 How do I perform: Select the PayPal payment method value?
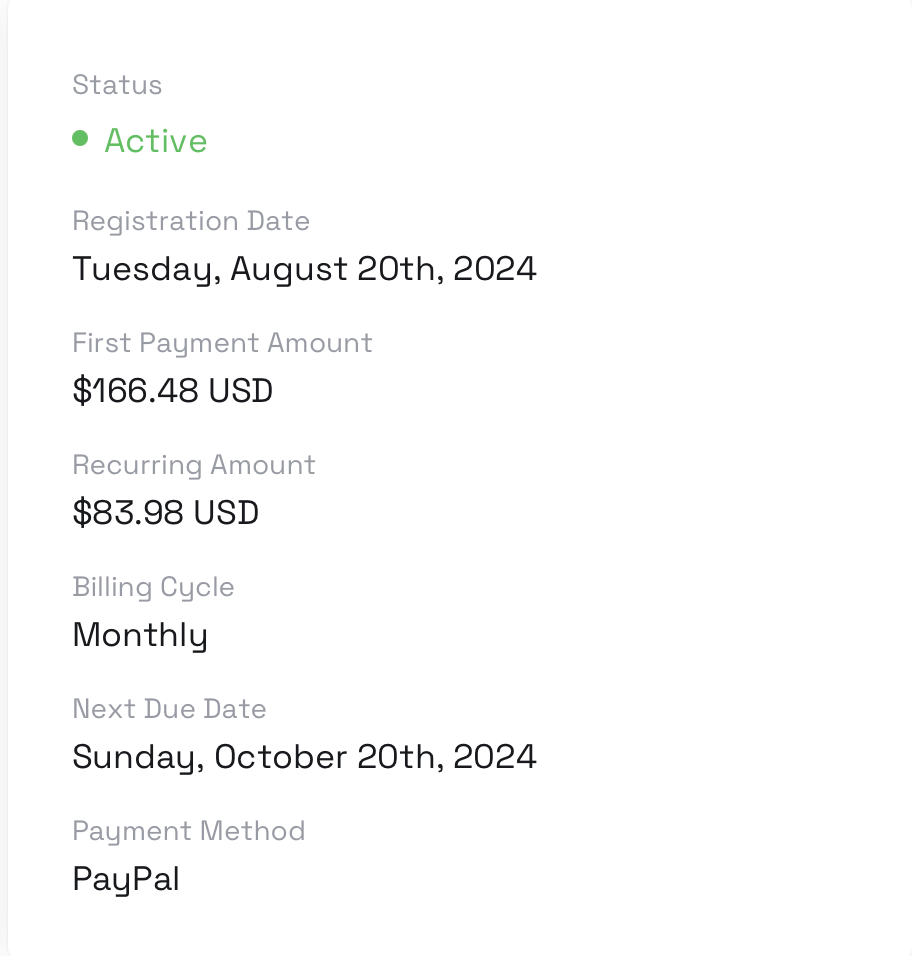tap(126, 879)
